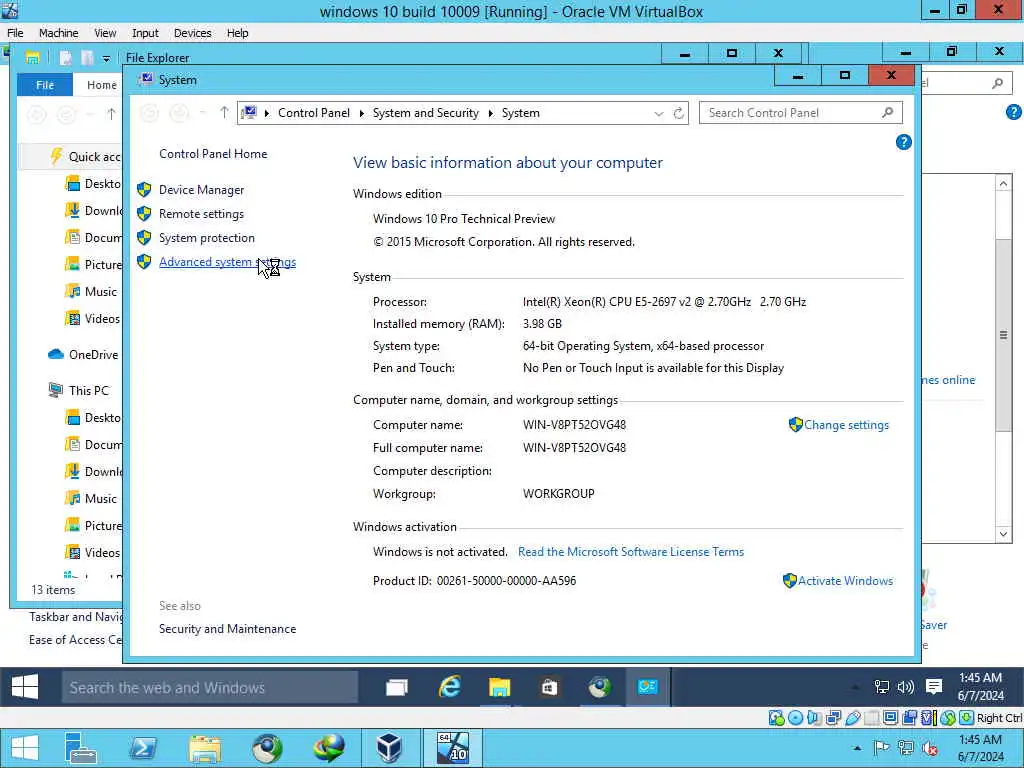Open Store from guest taskbar
The width and height of the screenshot is (1024, 768).
coord(549,687)
